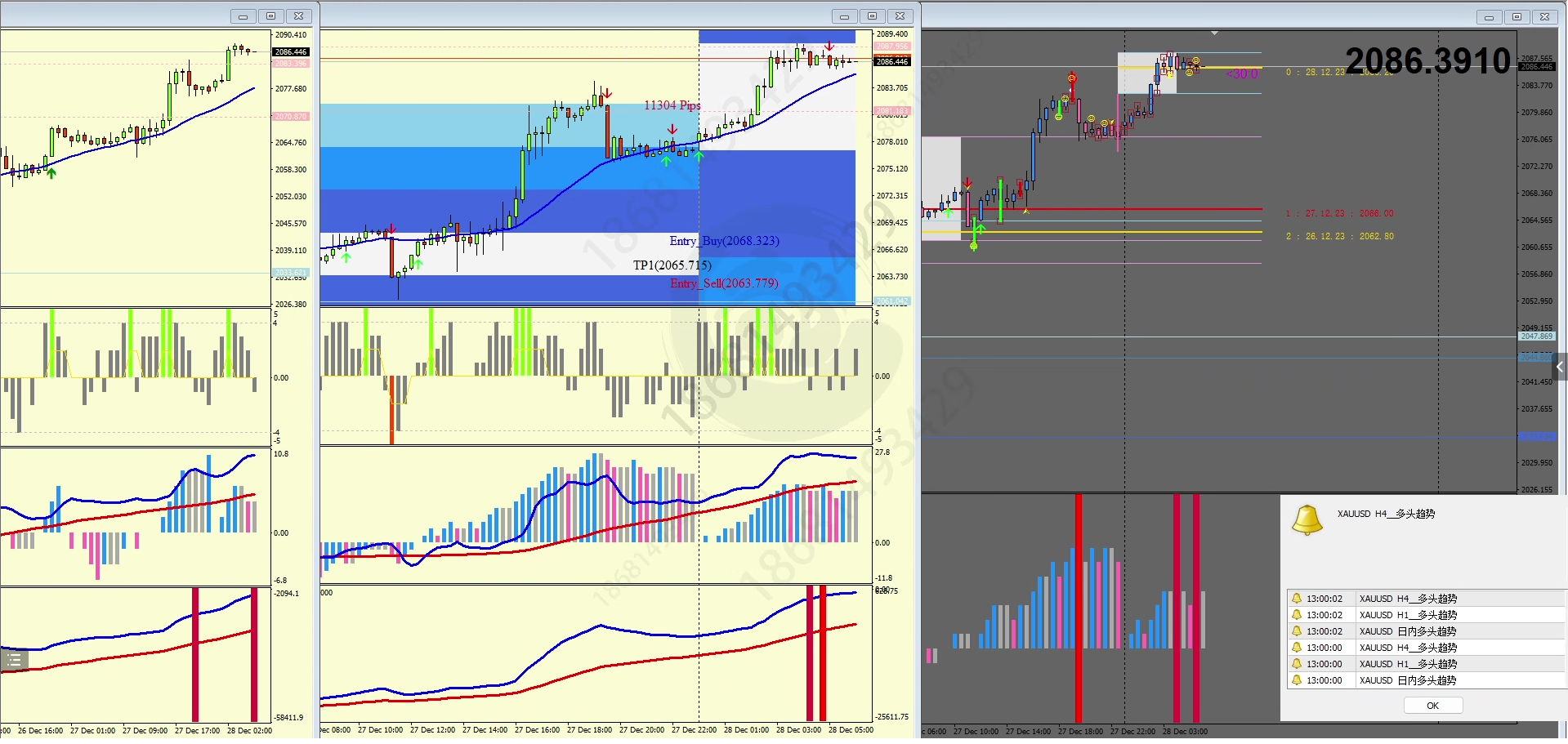Restore the middle chart window
The height and width of the screenshot is (744, 1568).
[x=872, y=16]
